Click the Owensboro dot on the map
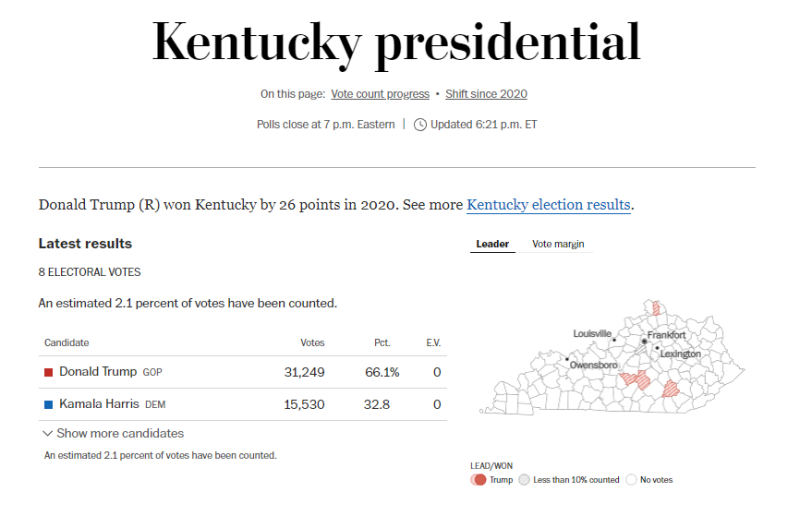This screenshot has width=800, height=528. point(567,359)
